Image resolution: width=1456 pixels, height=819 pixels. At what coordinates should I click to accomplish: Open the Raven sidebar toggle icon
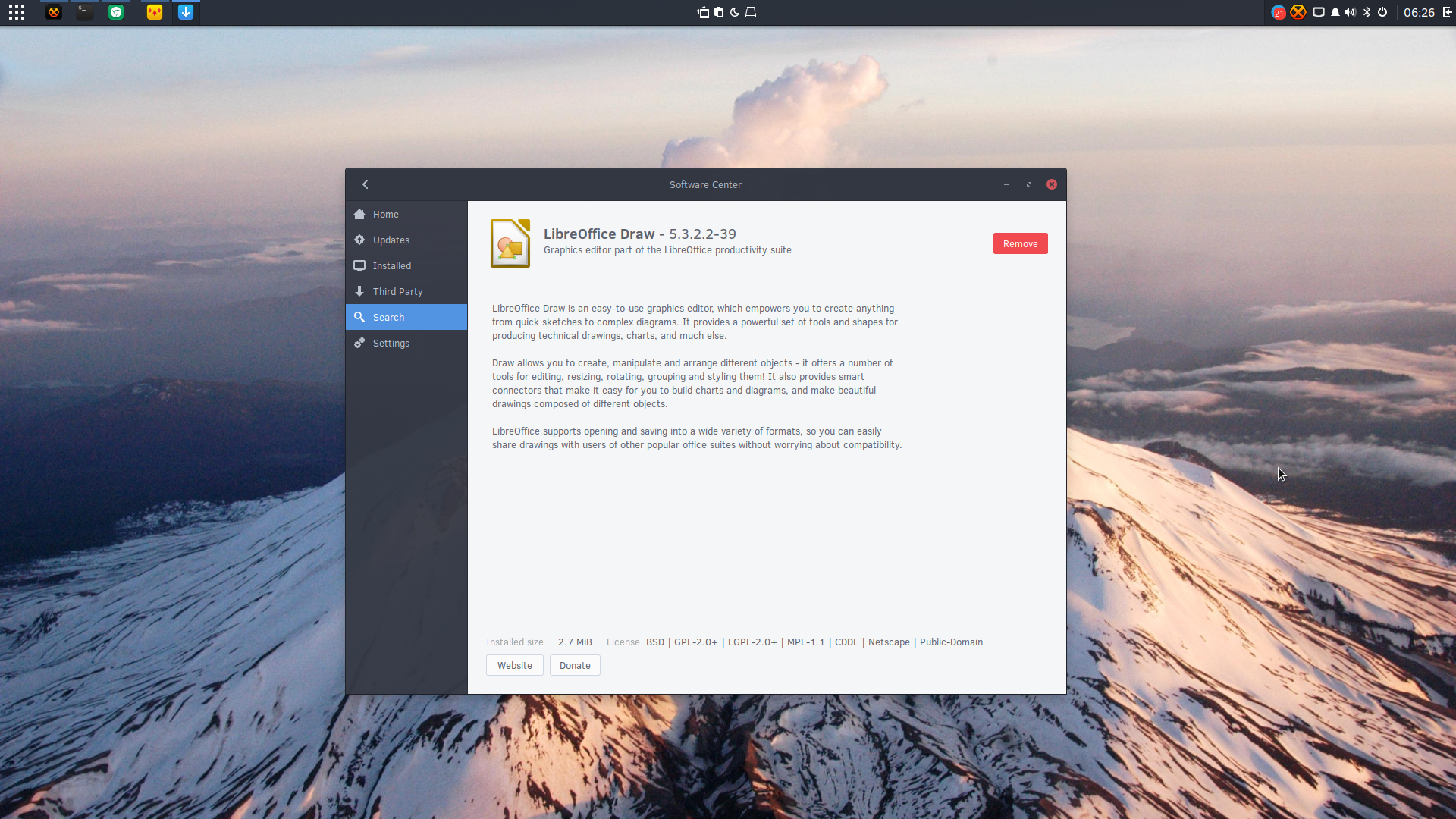(1447, 12)
